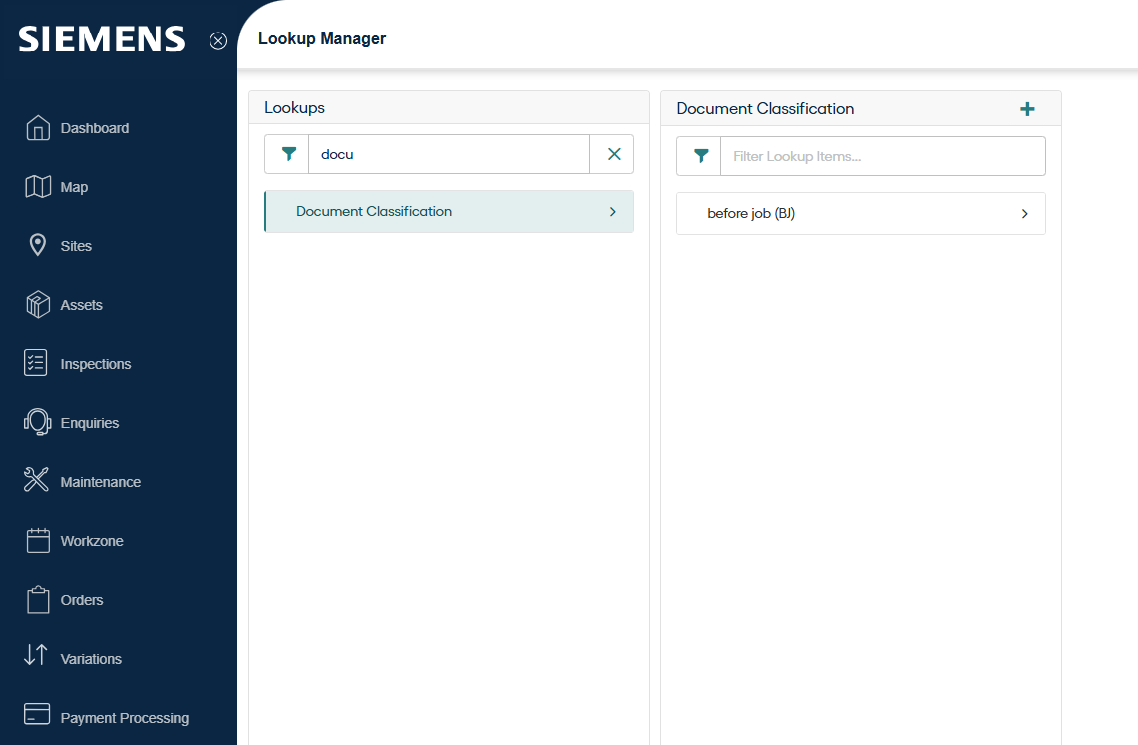Go to Orders
The width and height of the screenshot is (1138, 745).
pyautogui.click(x=82, y=600)
